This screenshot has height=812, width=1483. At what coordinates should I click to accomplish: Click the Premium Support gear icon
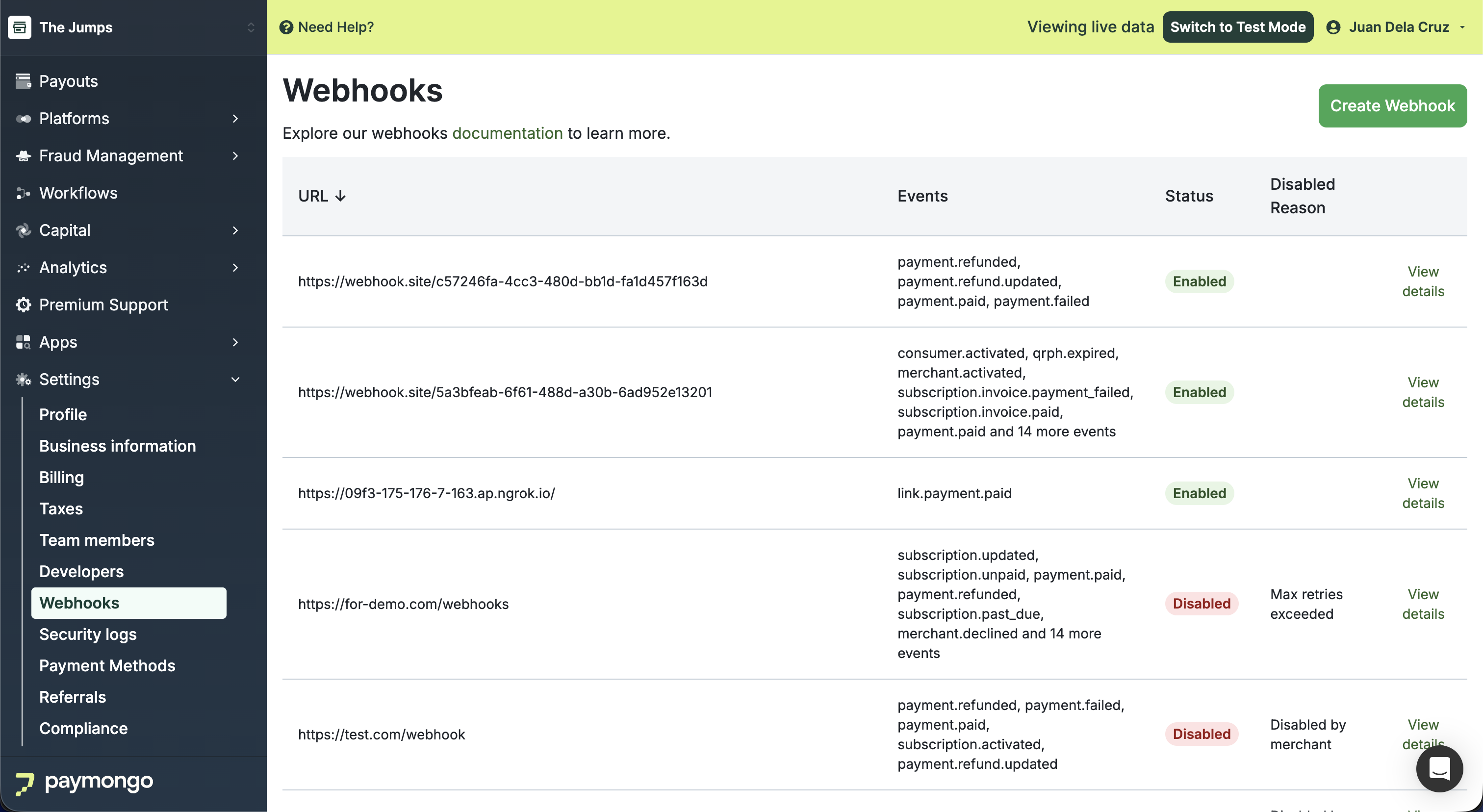pos(23,305)
